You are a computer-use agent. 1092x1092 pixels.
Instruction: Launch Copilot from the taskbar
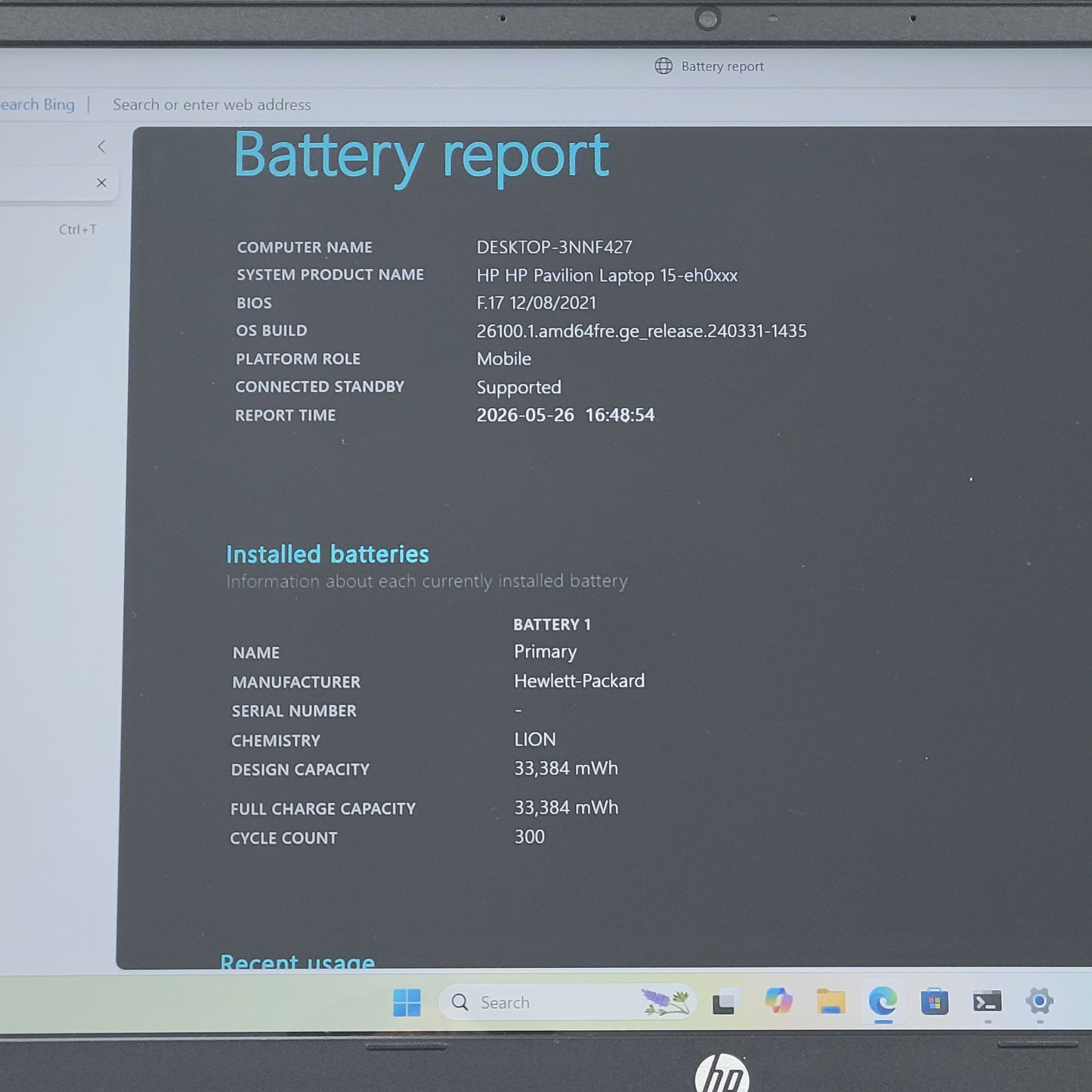click(778, 1001)
